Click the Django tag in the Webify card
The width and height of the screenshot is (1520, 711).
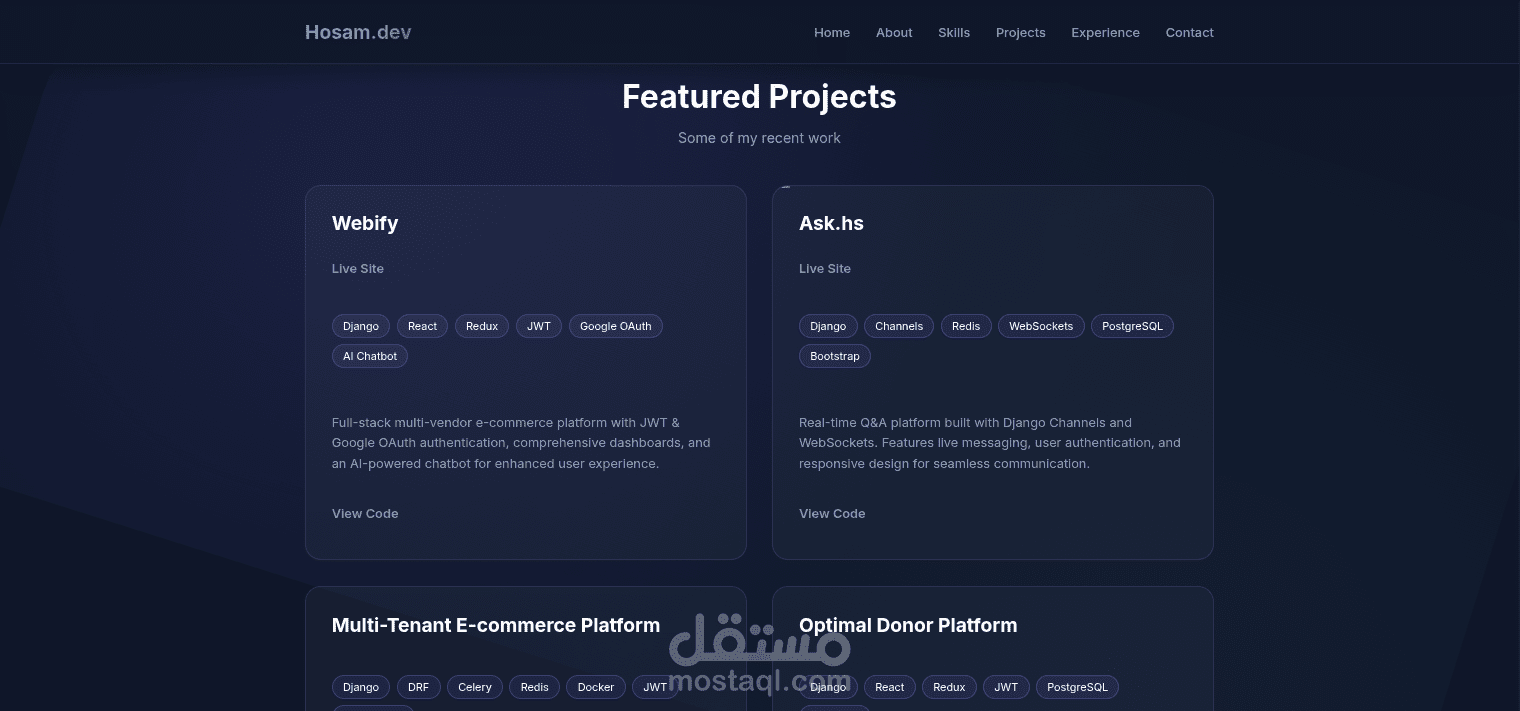[x=361, y=326]
